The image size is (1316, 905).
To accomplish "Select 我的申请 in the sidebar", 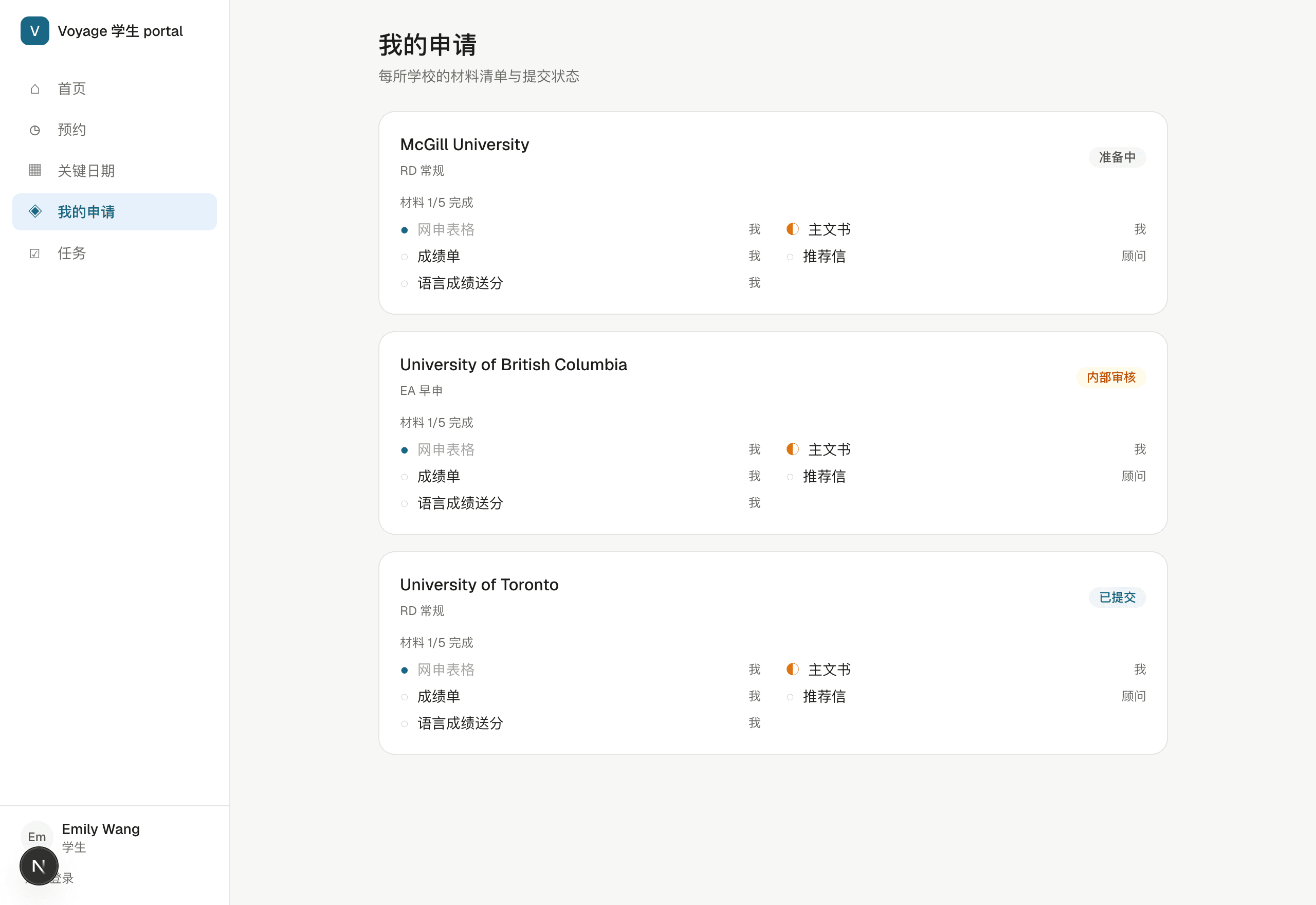I will pyautogui.click(x=115, y=212).
